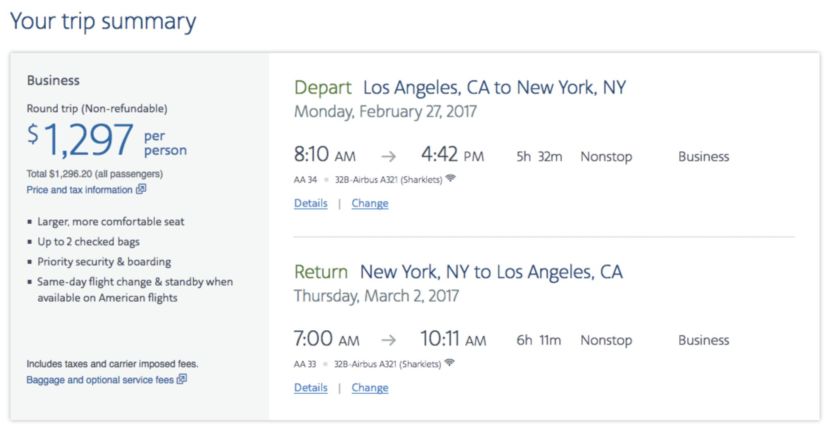830x433 pixels.
Task: Click the popup icon beside Baggage fees link
Action: (x=182, y=380)
